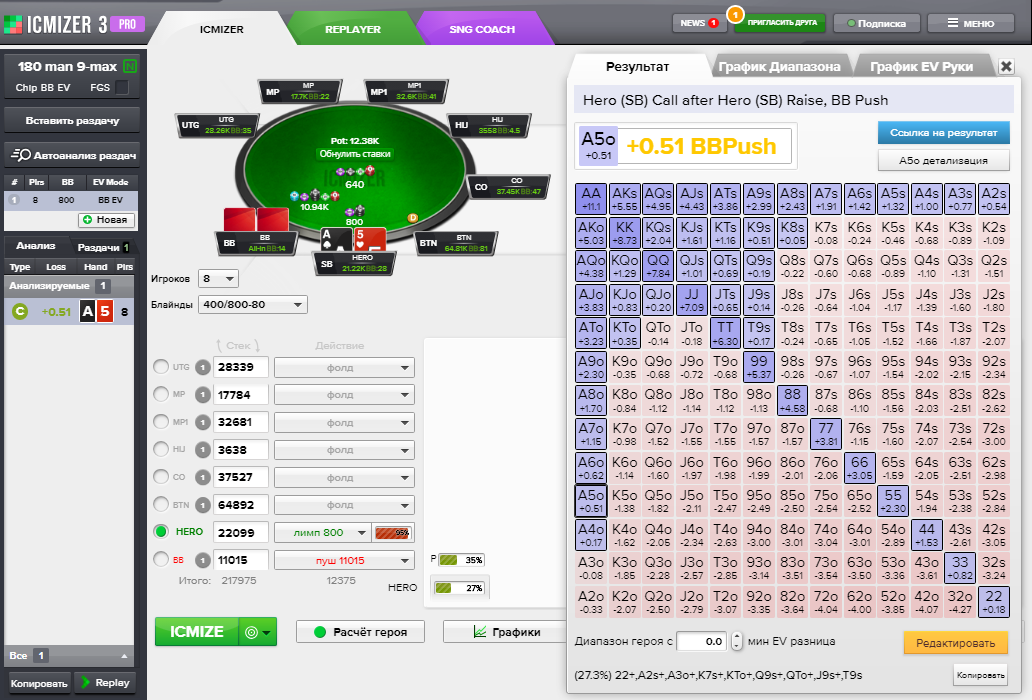This screenshot has height=700, width=1032.
Task: Click the green N badge beside 180 man 9-max
Action: pos(130,66)
